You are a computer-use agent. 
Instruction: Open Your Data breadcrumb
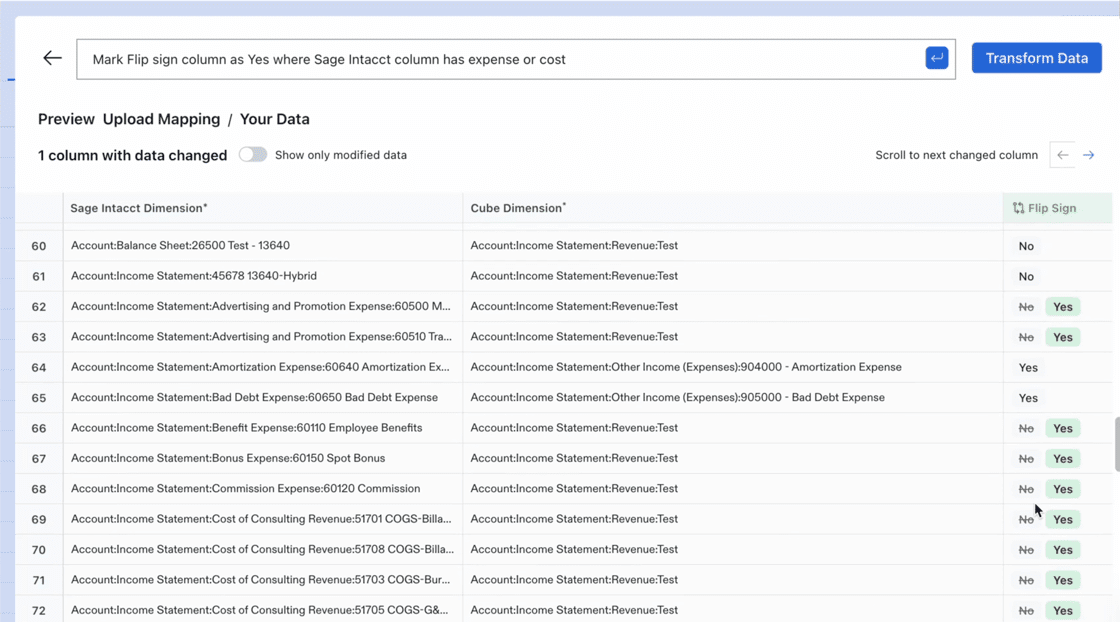pos(274,119)
